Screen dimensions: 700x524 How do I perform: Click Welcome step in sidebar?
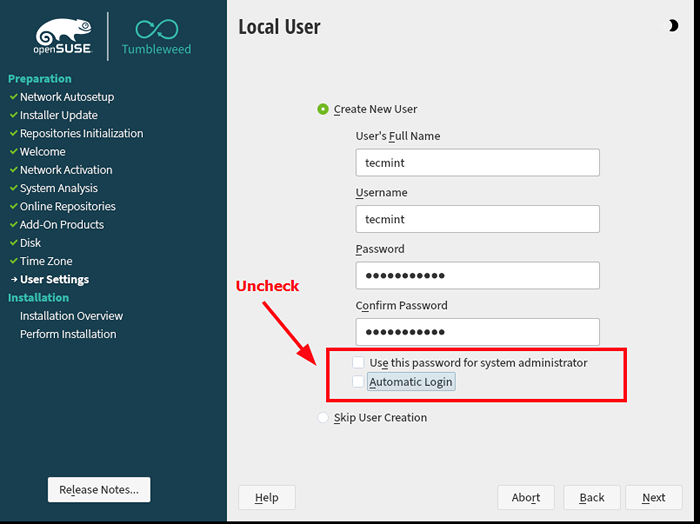tap(42, 152)
